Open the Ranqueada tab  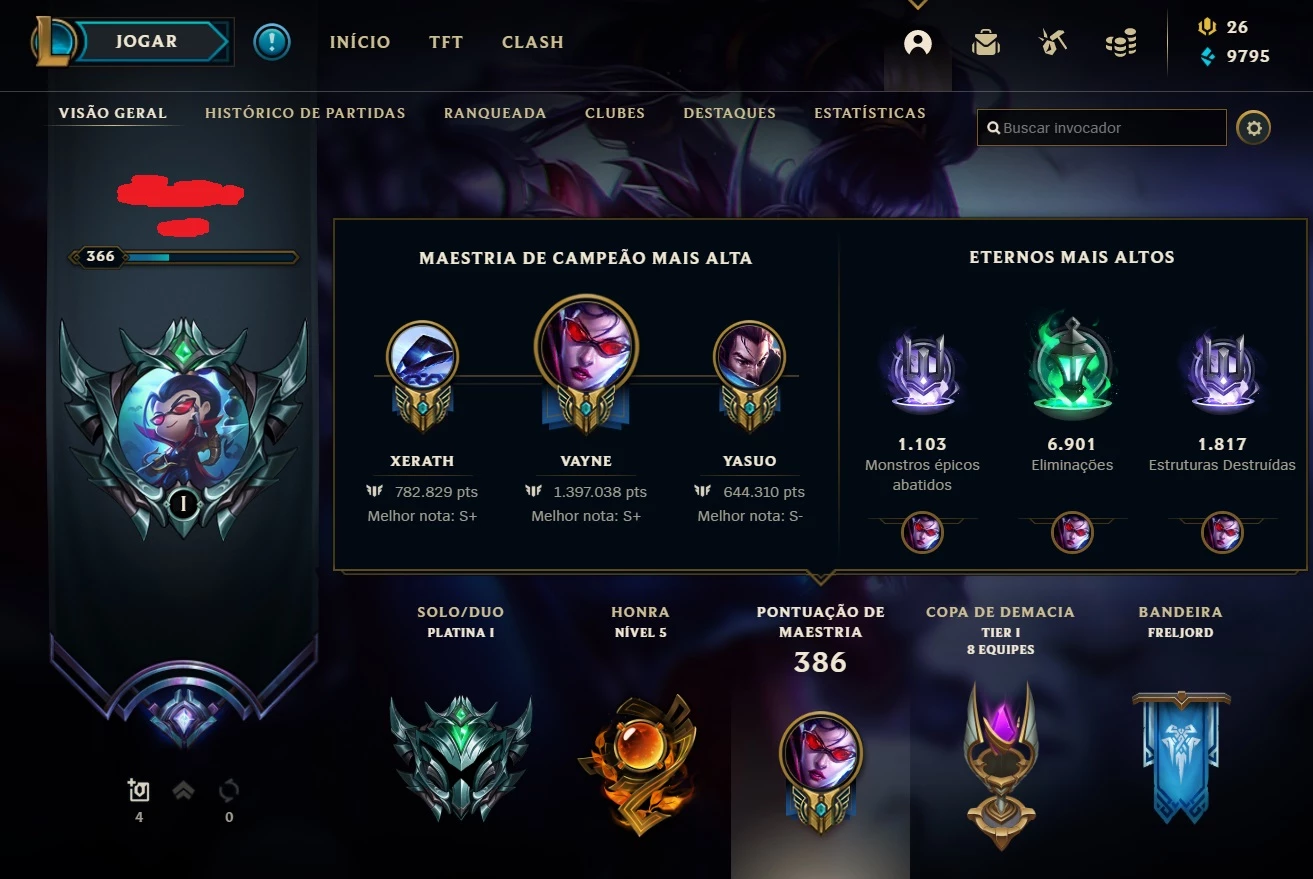(x=495, y=113)
